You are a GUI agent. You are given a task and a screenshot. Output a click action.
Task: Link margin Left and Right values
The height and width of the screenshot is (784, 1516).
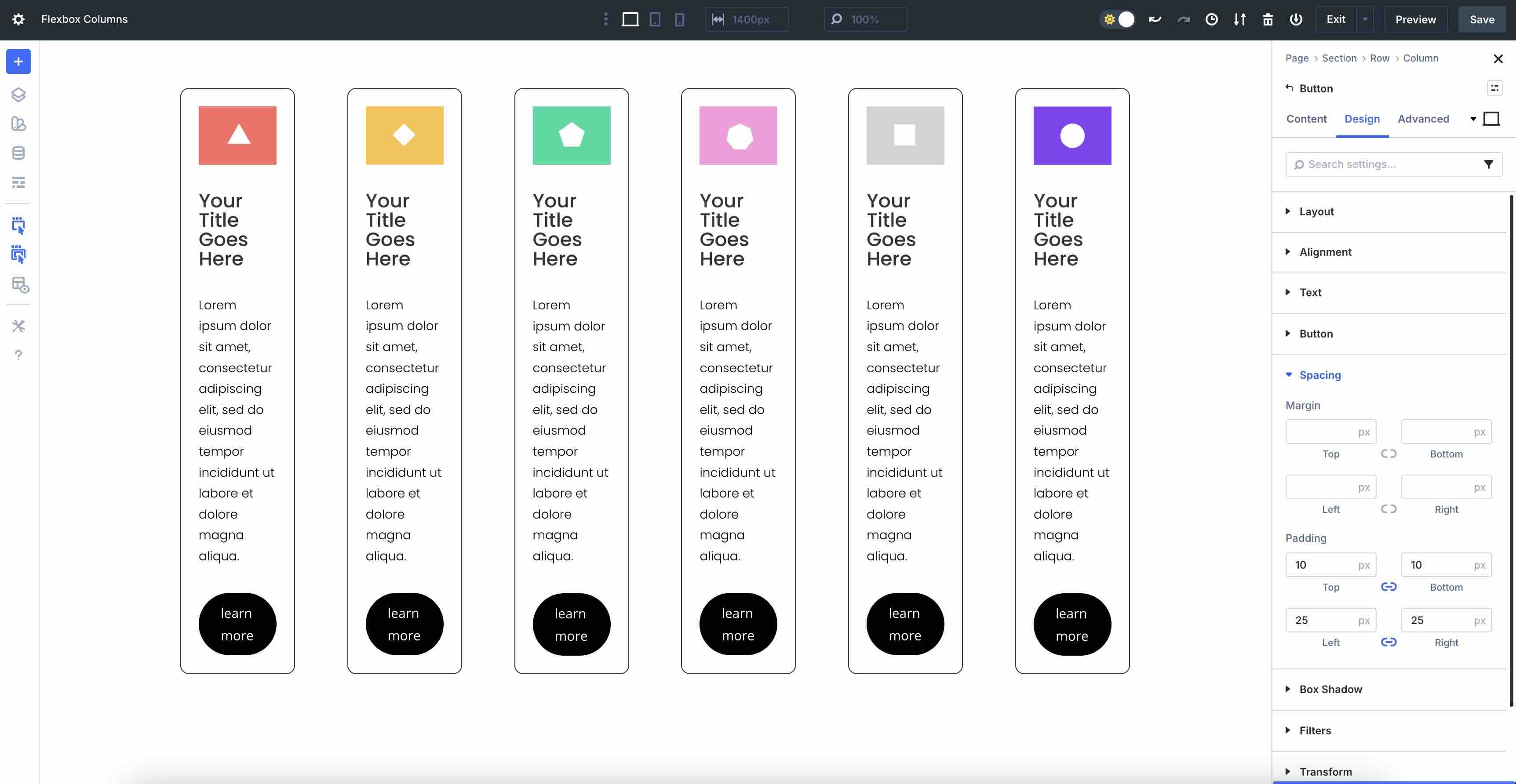[x=1388, y=509]
